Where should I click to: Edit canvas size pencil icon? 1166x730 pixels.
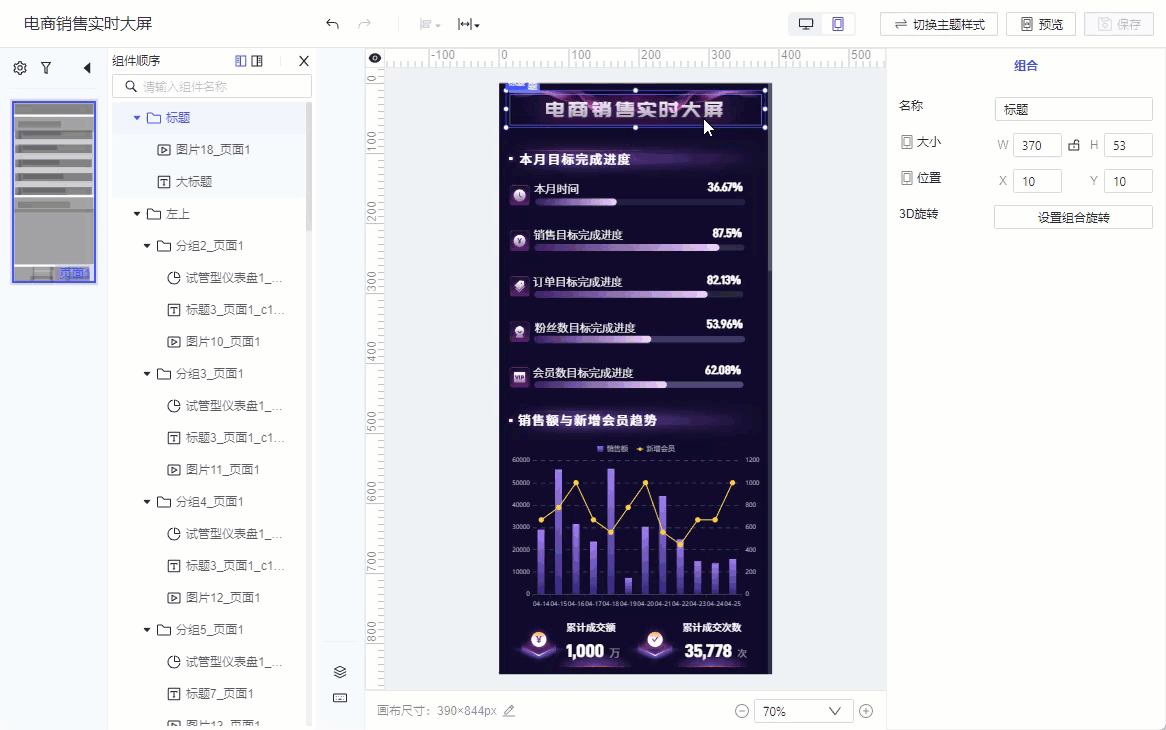[509, 711]
